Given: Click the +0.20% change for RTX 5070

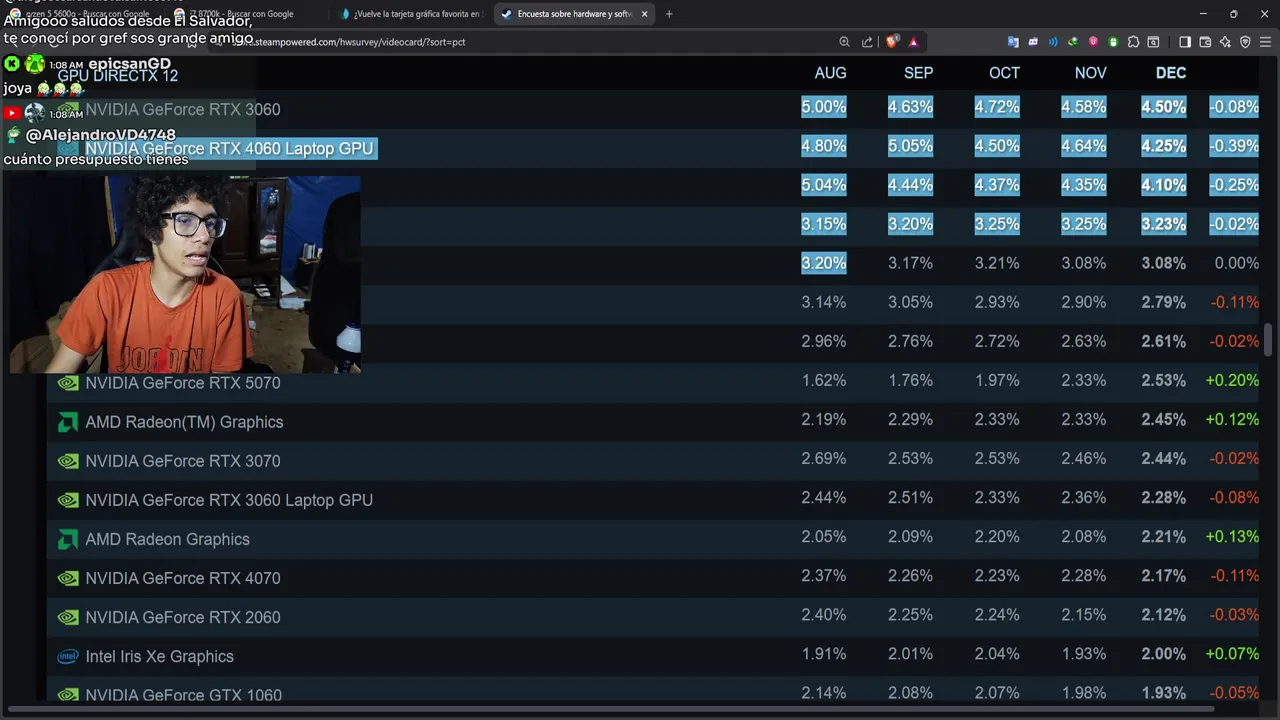Looking at the screenshot, I should pyautogui.click(x=1232, y=380).
